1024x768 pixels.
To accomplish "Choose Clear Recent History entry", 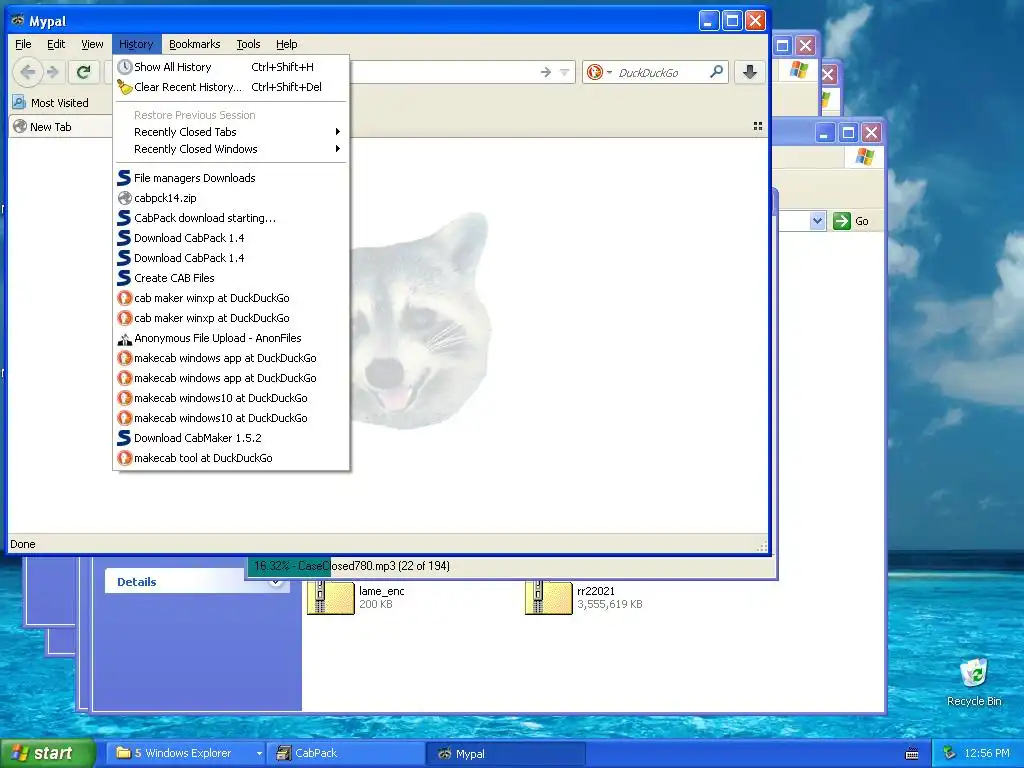I will click(232, 87).
